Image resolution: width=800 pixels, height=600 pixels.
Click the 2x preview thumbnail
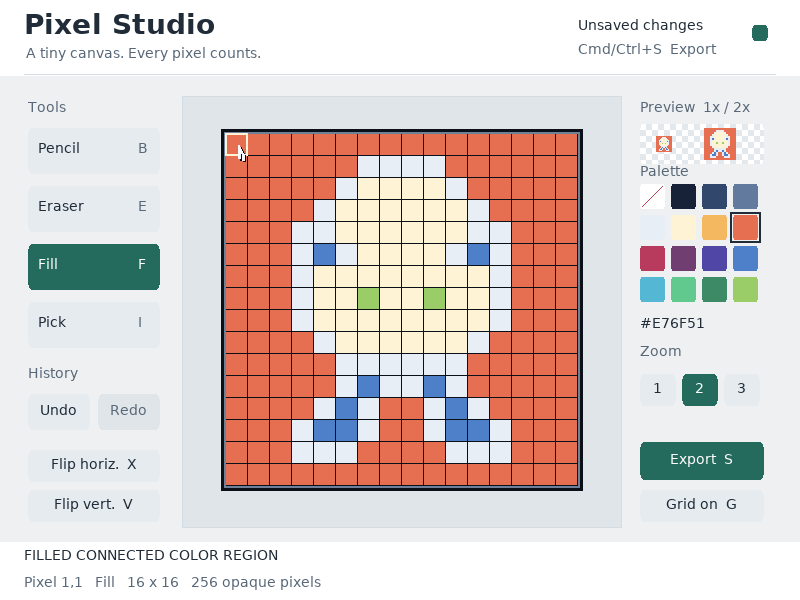pyautogui.click(x=719, y=144)
